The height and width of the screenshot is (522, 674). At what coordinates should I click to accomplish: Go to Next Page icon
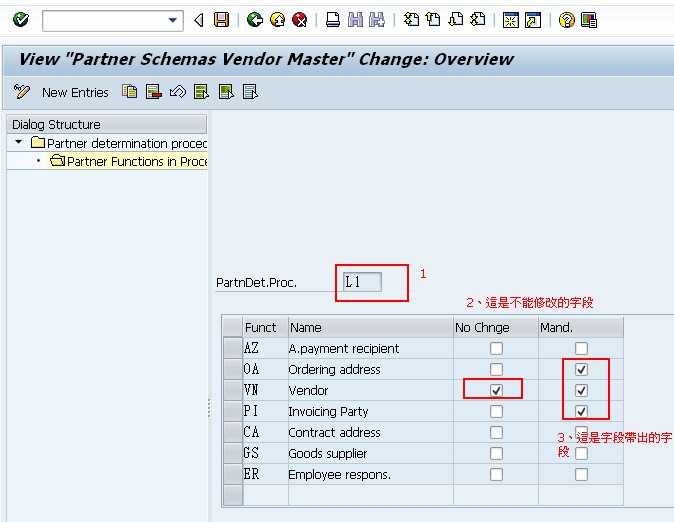(x=456, y=20)
